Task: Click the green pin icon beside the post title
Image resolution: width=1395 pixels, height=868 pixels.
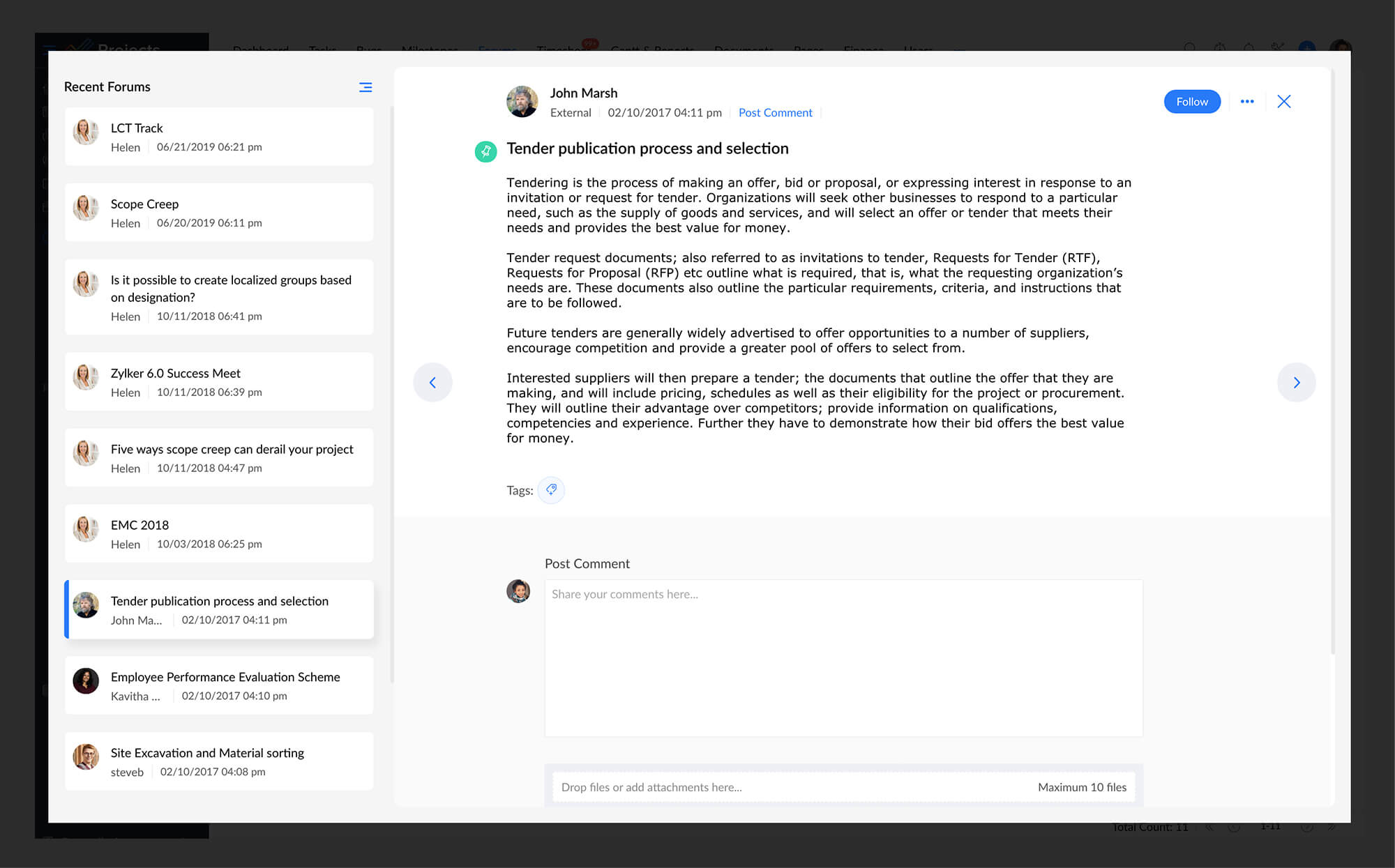Action: [485, 151]
